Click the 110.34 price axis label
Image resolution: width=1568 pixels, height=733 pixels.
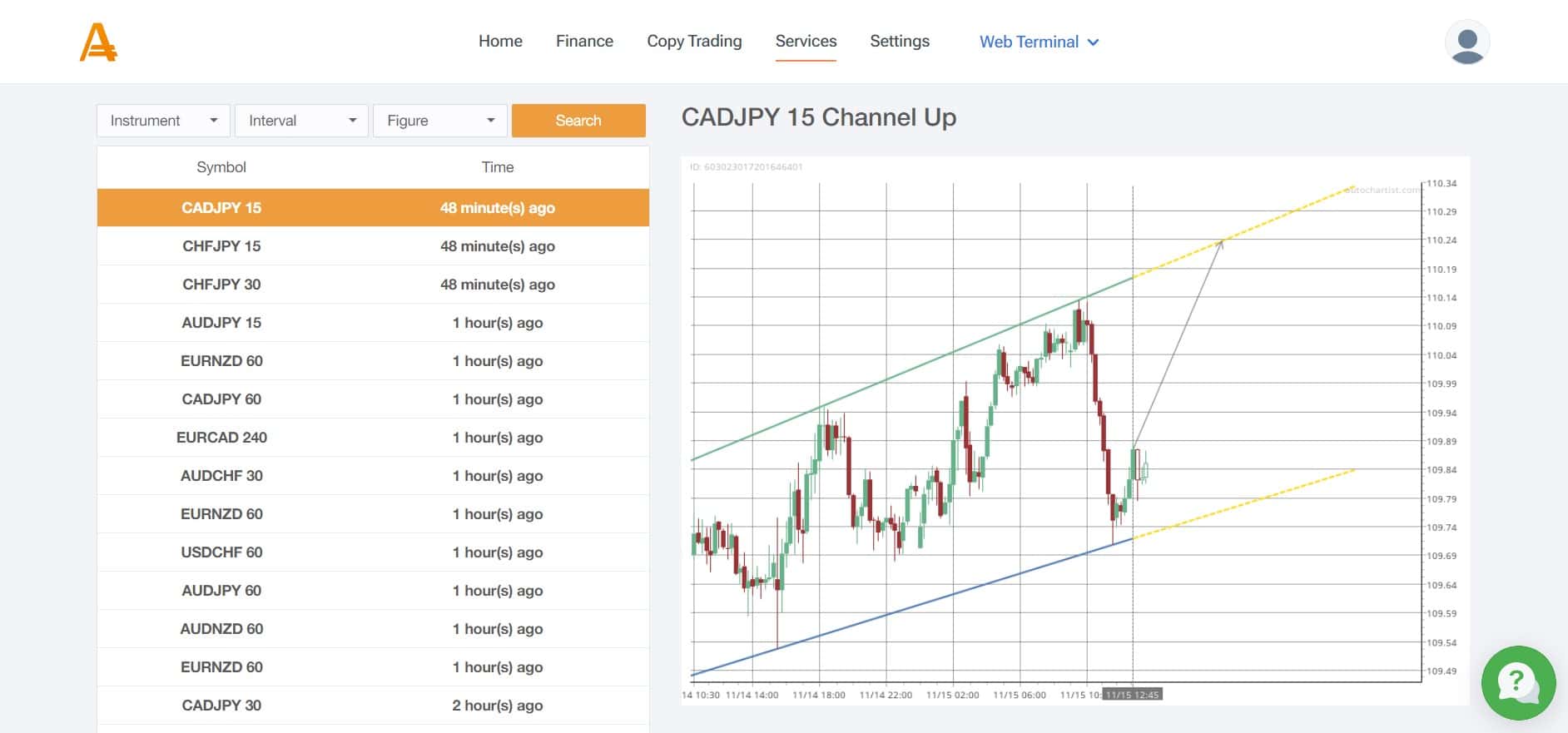pyautogui.click(x=1441, y=183)
